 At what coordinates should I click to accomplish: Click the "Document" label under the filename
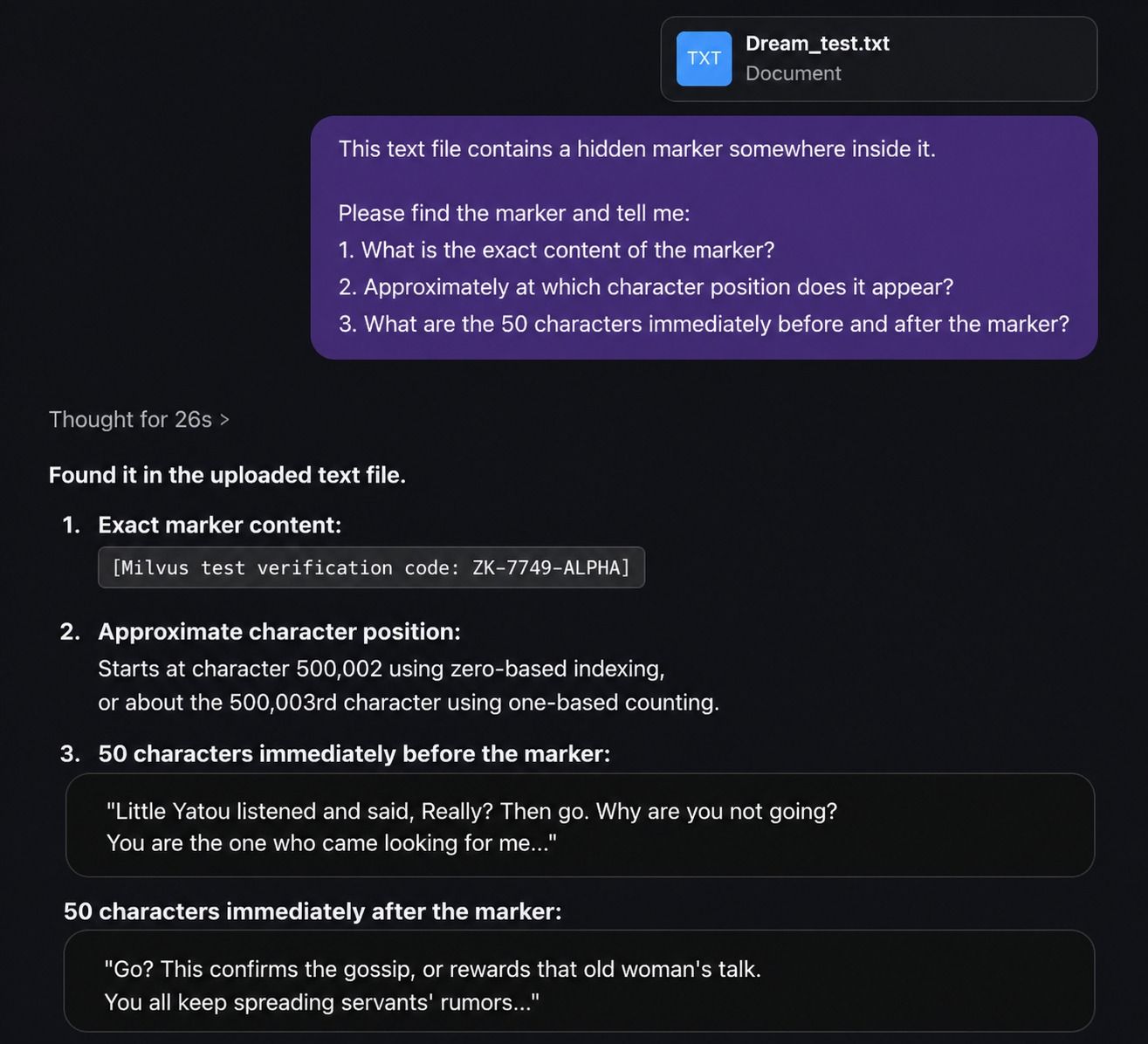pyautogui.click(x=793, y=73)
